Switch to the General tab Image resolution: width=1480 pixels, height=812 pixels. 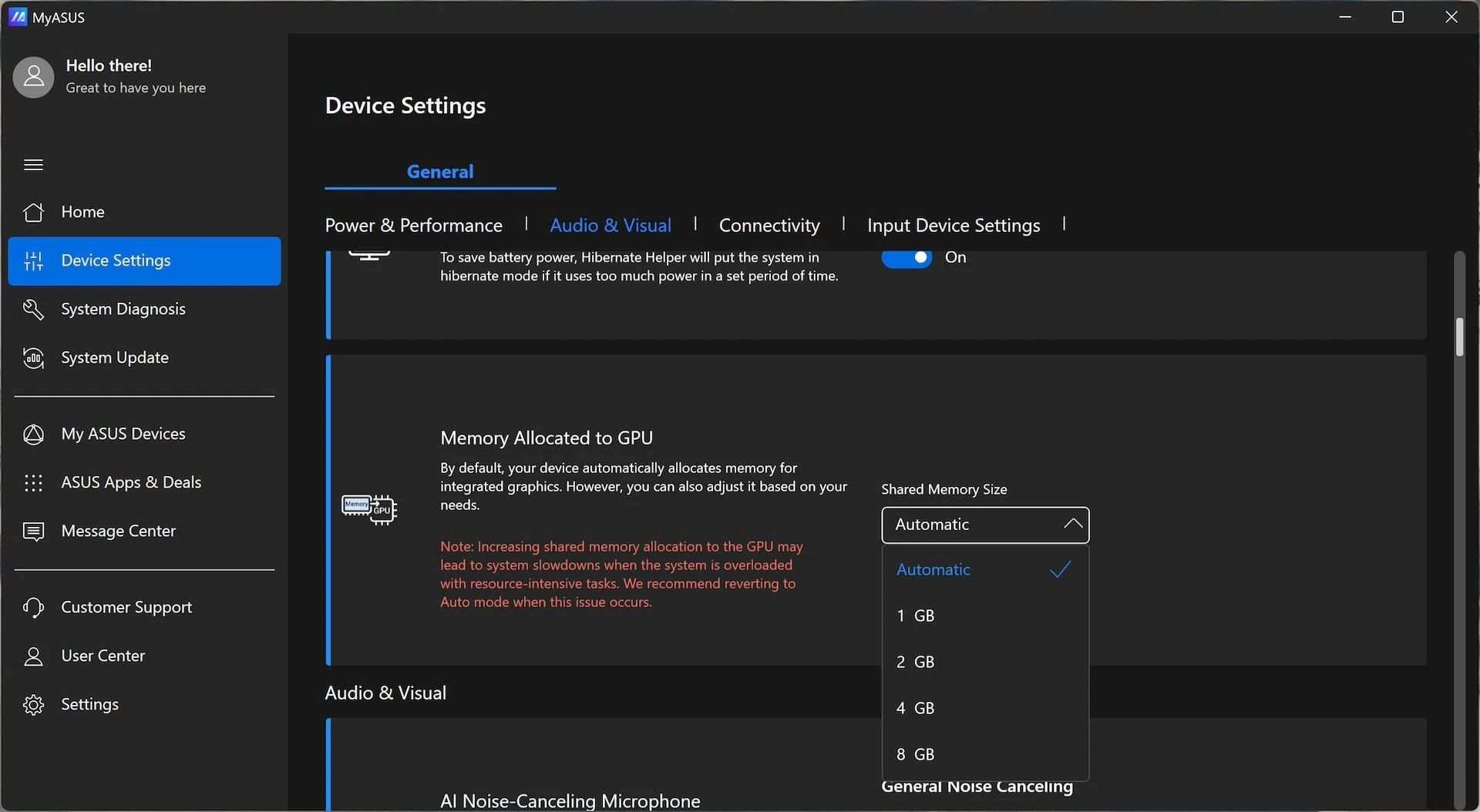tap(440, 172)
